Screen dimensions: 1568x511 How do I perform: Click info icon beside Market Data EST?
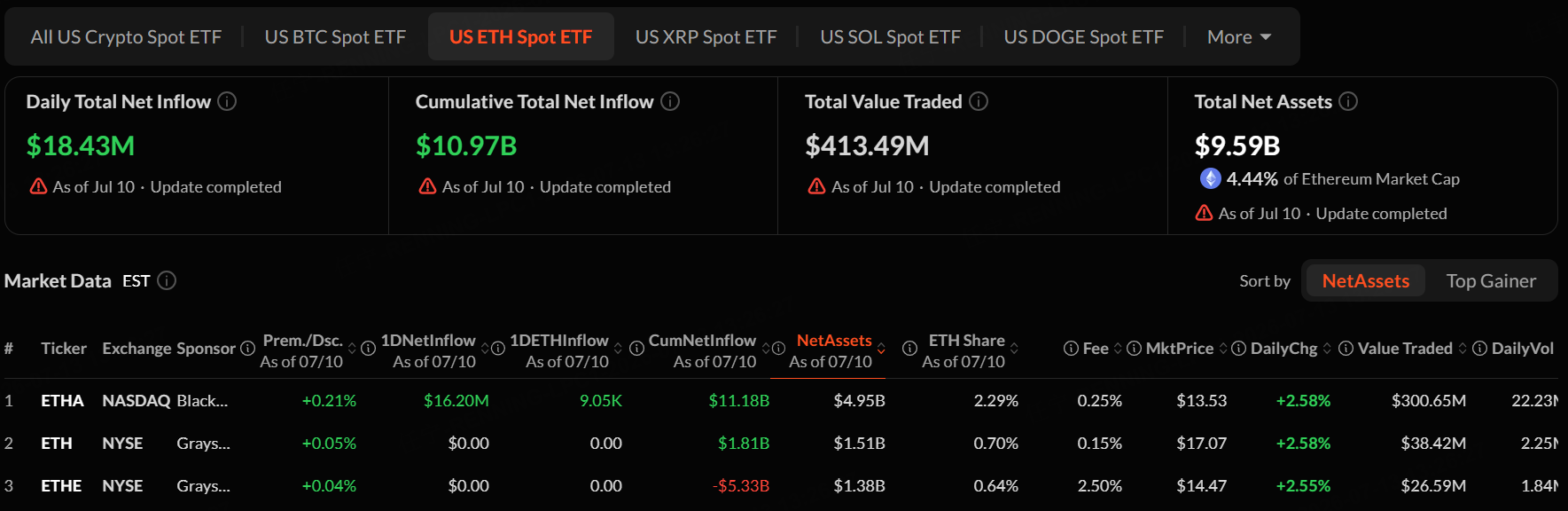click(167, 280)
